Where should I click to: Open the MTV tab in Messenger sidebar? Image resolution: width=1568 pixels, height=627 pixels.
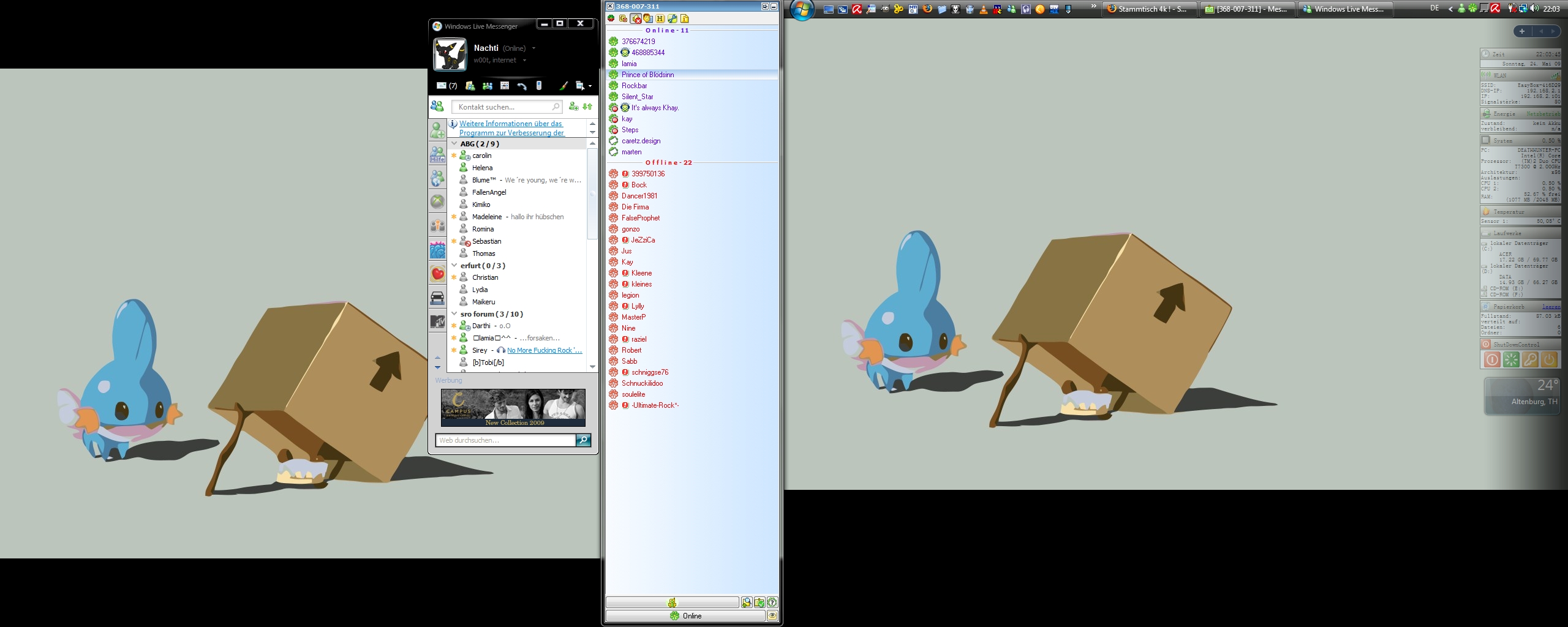coord(437,321)
